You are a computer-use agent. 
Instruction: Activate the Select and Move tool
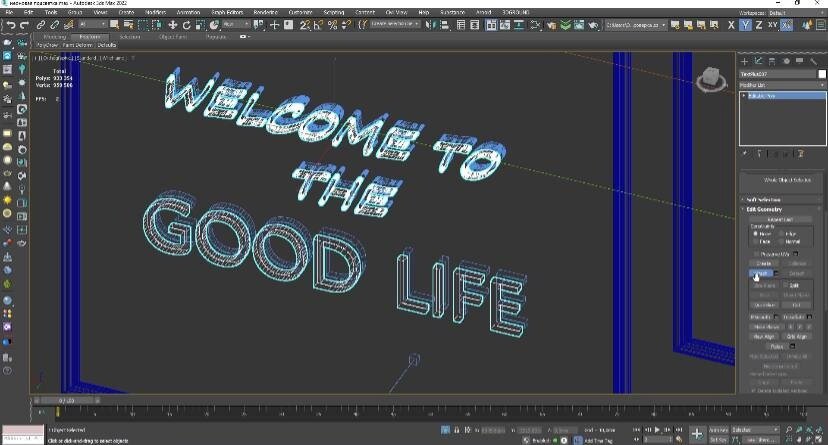click(x=173, y=25)
